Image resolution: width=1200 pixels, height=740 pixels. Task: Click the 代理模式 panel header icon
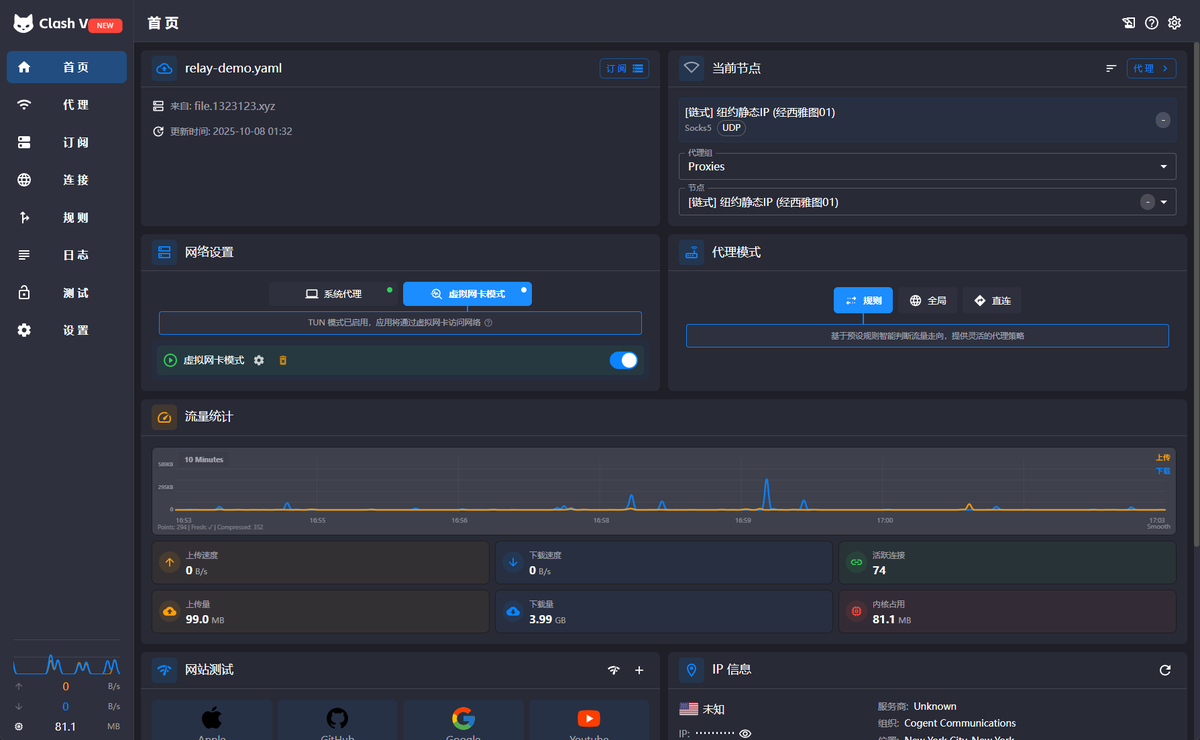(691, 252)
